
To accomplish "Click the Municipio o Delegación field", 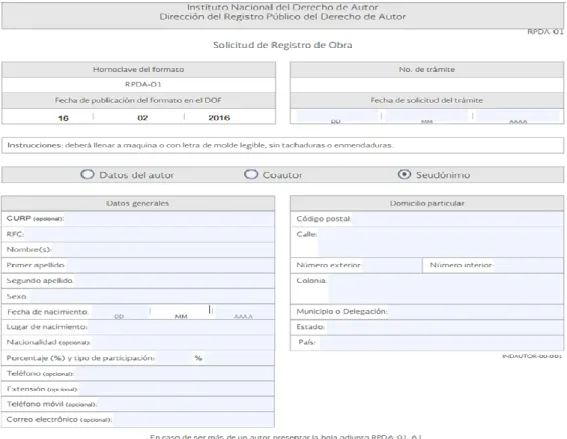I will 476,312.
